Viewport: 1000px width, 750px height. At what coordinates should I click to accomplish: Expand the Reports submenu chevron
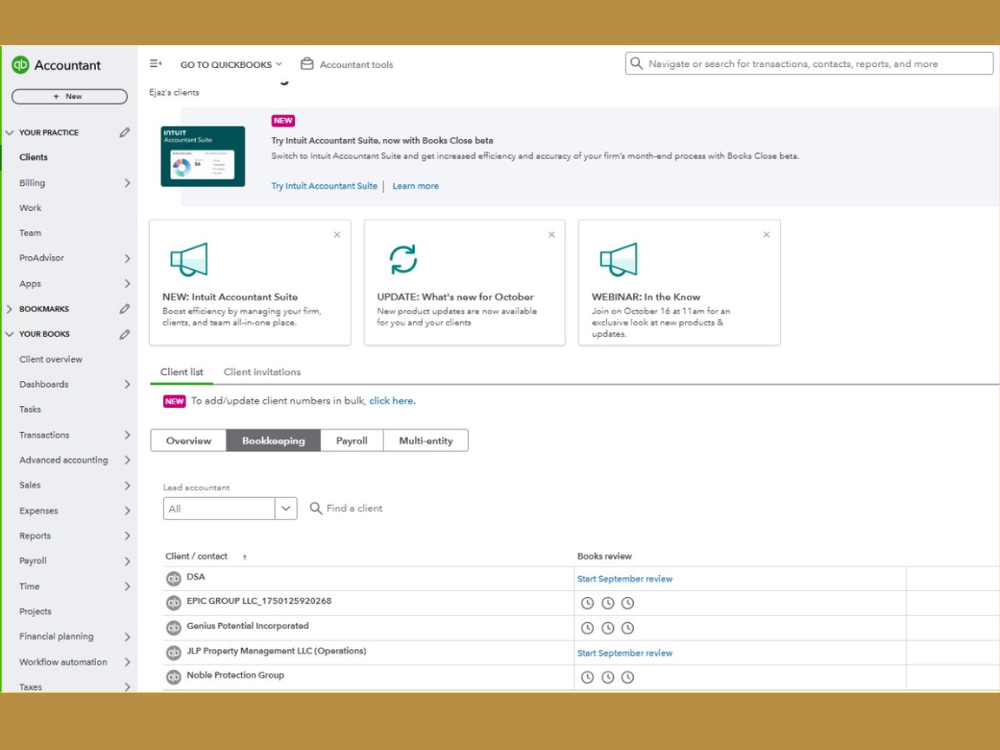[x=127, y=536]
